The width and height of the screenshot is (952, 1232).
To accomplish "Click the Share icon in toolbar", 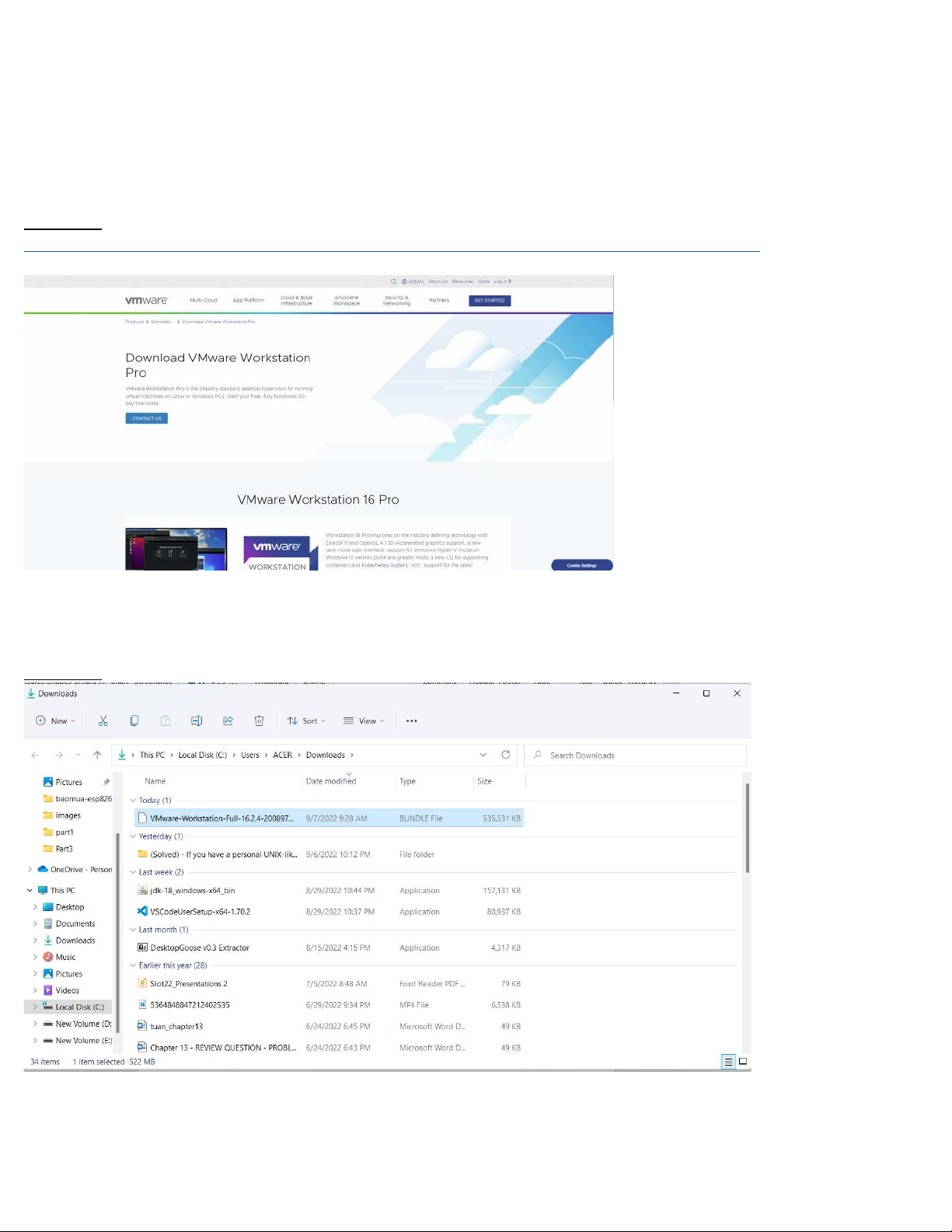I will 228,721.
